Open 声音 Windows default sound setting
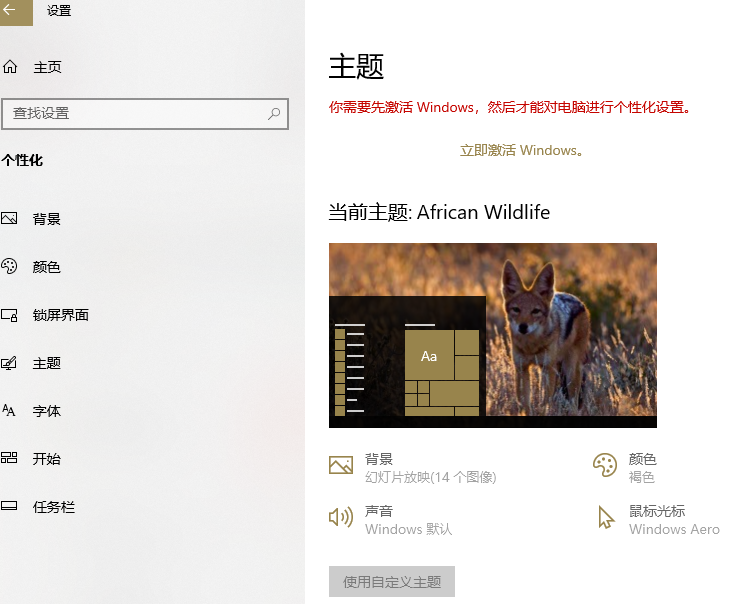The width and height of the screenshot is (736, 604). click(408, 519)
